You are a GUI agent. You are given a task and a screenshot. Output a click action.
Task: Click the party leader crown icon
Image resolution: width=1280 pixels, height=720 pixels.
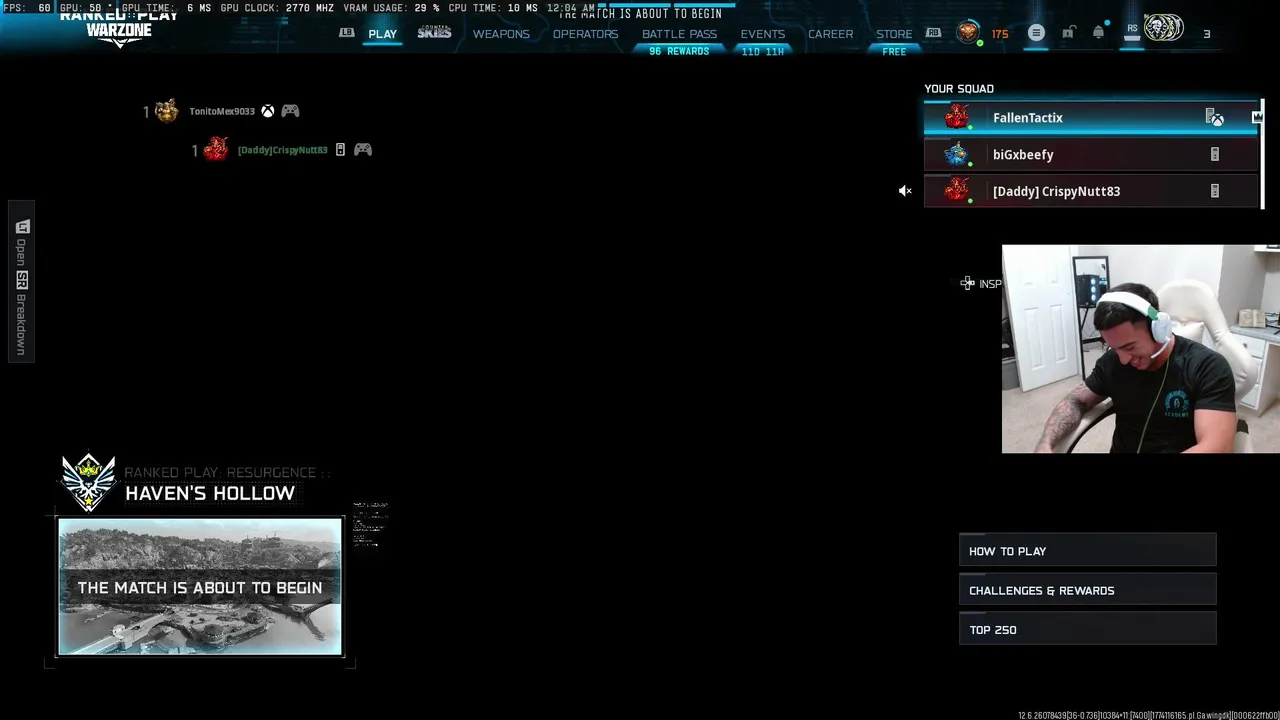(1257, 118)
